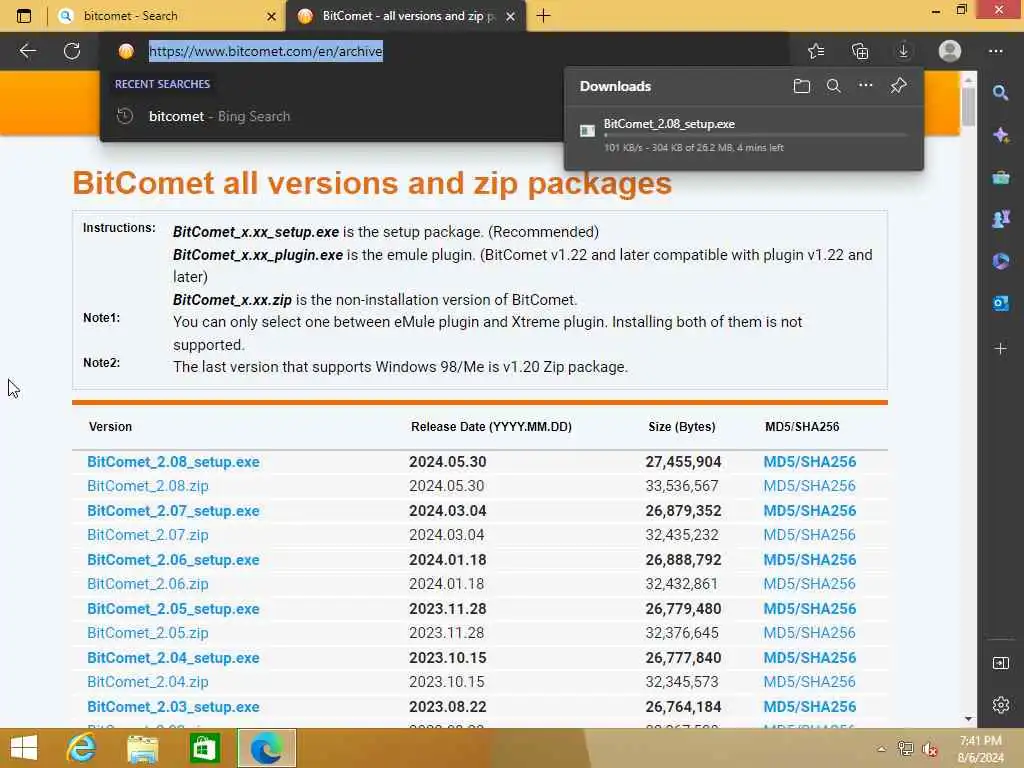Open the Collections toolbar icon

click(x=860, y=51)
